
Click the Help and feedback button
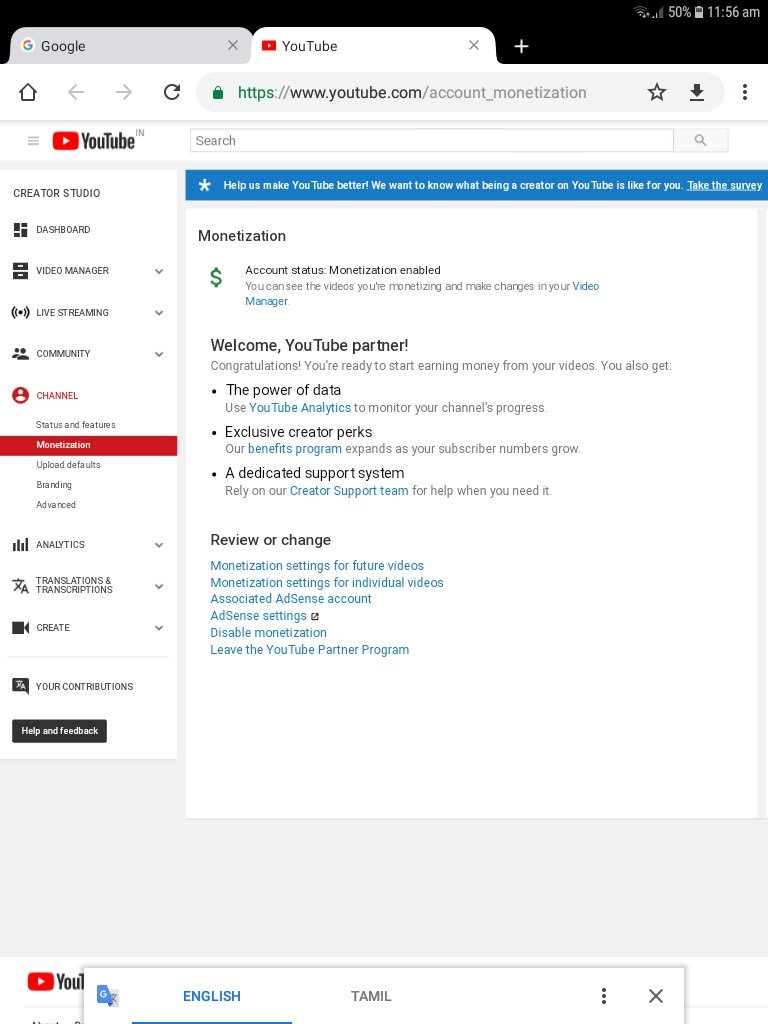(x=59, y=731)
